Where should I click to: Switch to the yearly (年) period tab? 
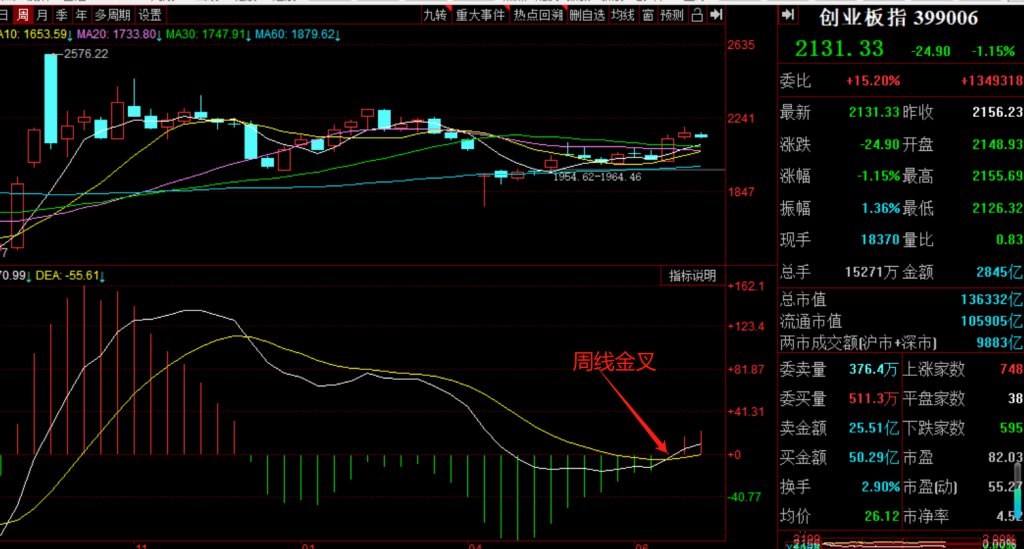coord(81,15)
